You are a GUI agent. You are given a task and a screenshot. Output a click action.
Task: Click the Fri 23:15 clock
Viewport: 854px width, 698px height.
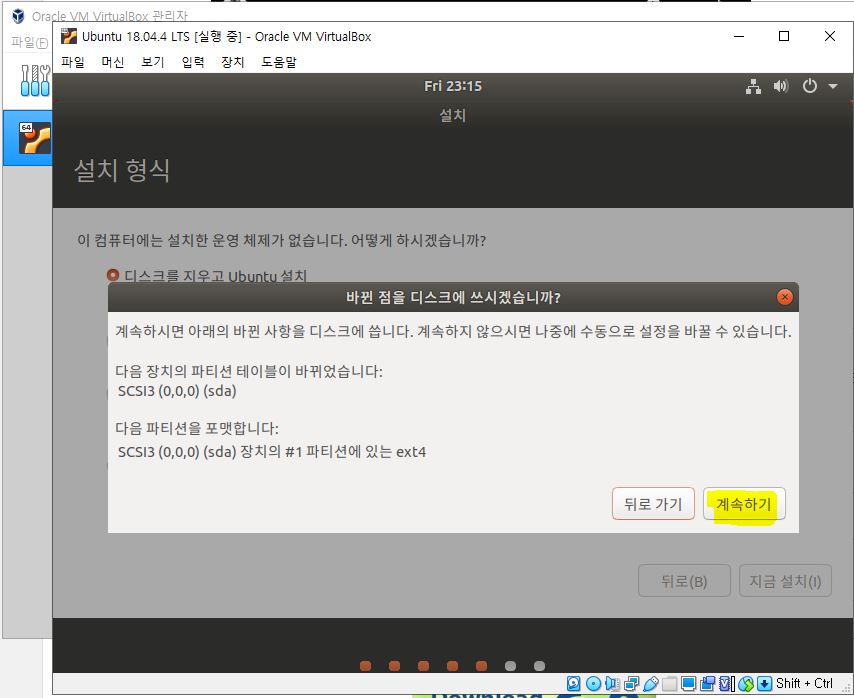point(453,86)
